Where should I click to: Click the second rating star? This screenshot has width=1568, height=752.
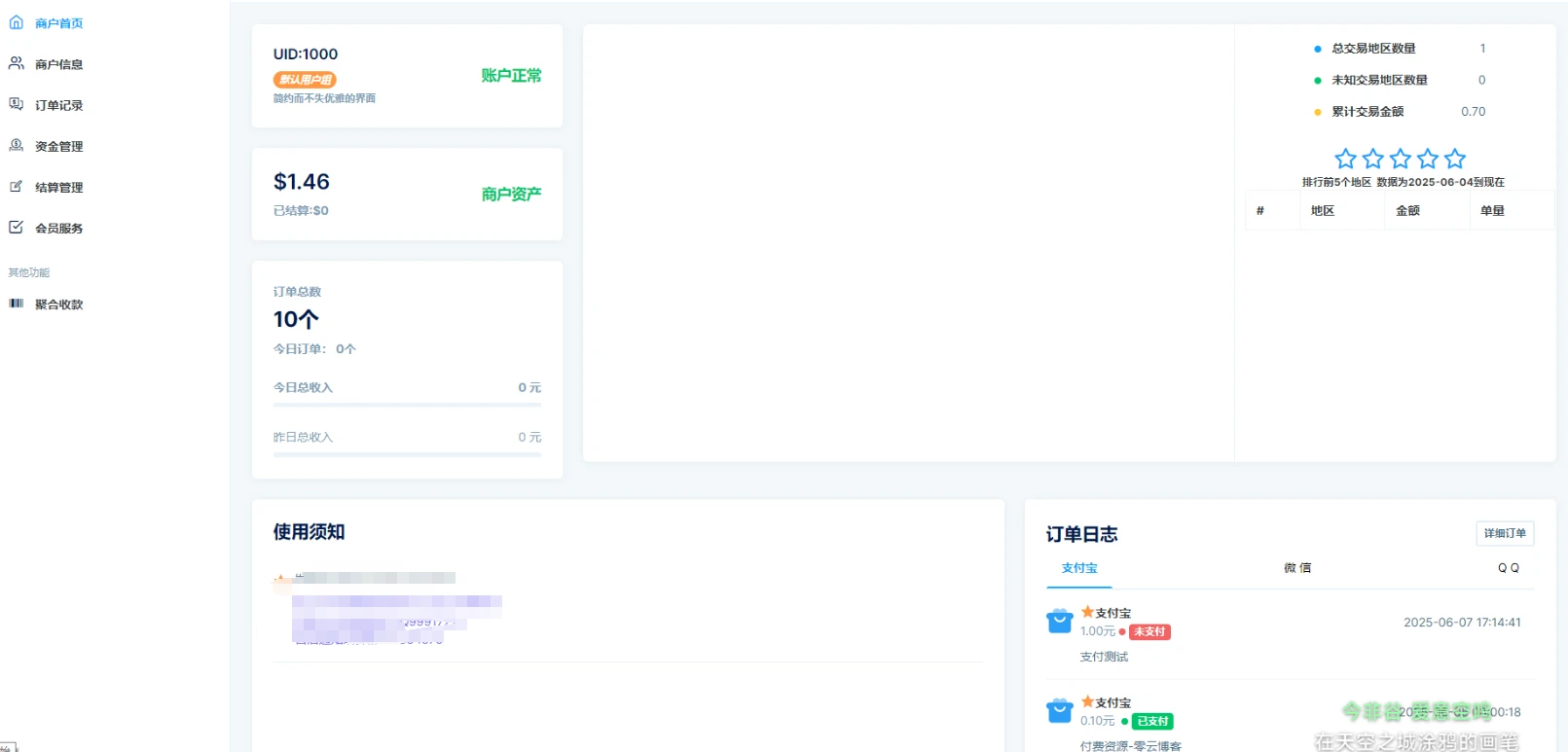tap(1372, 159)
